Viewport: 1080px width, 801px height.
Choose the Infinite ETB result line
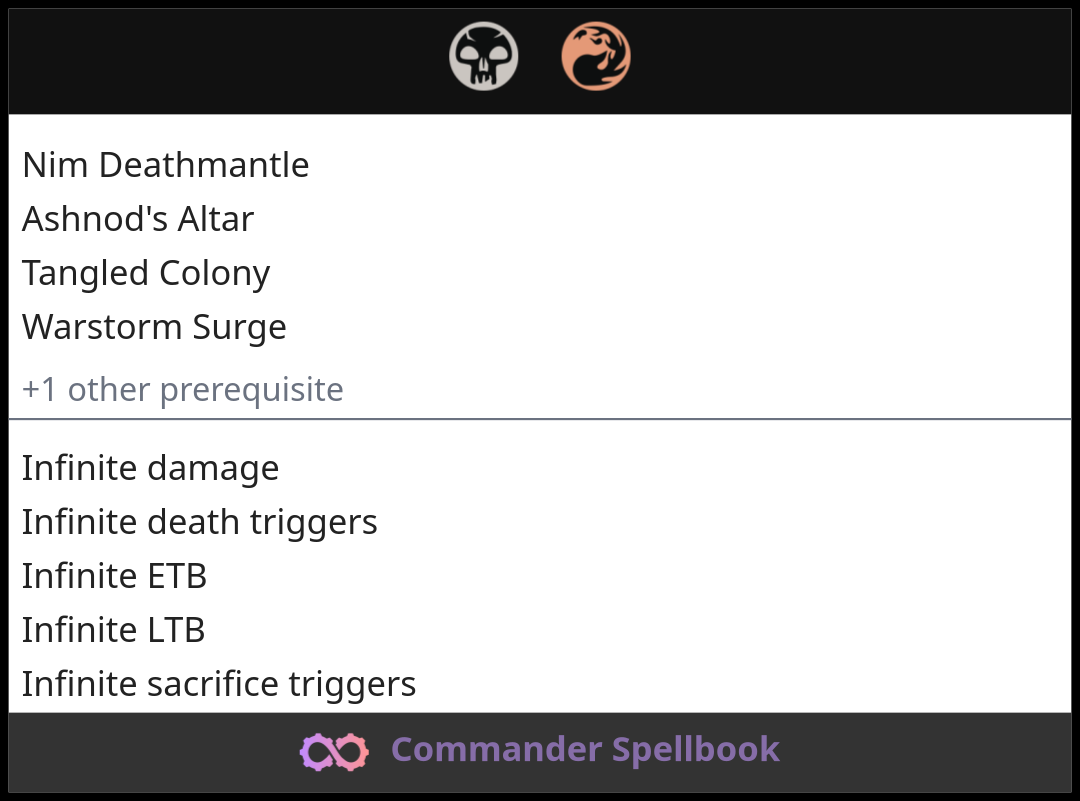point(114,576)
